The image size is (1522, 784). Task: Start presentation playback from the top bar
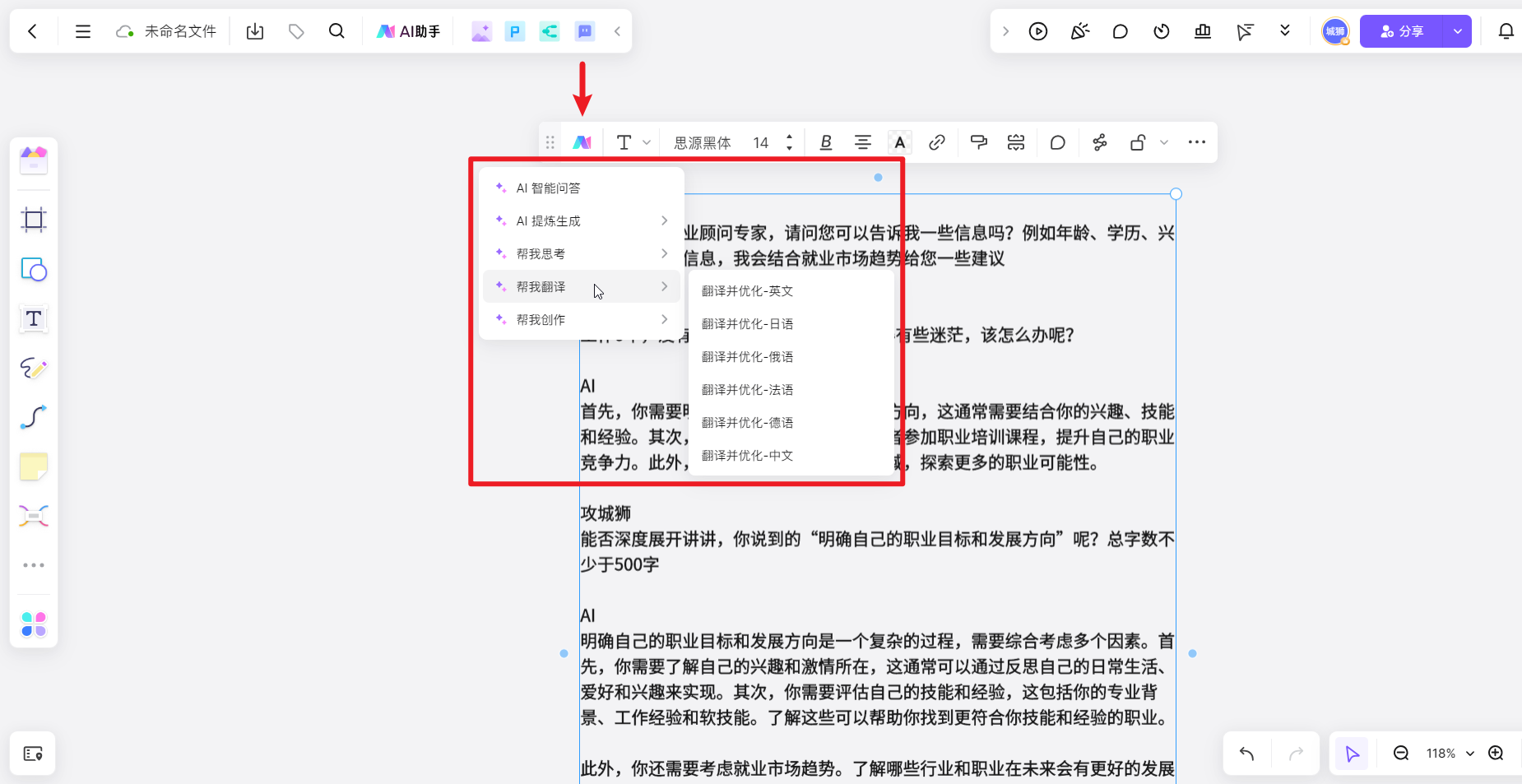(1038, 30)
